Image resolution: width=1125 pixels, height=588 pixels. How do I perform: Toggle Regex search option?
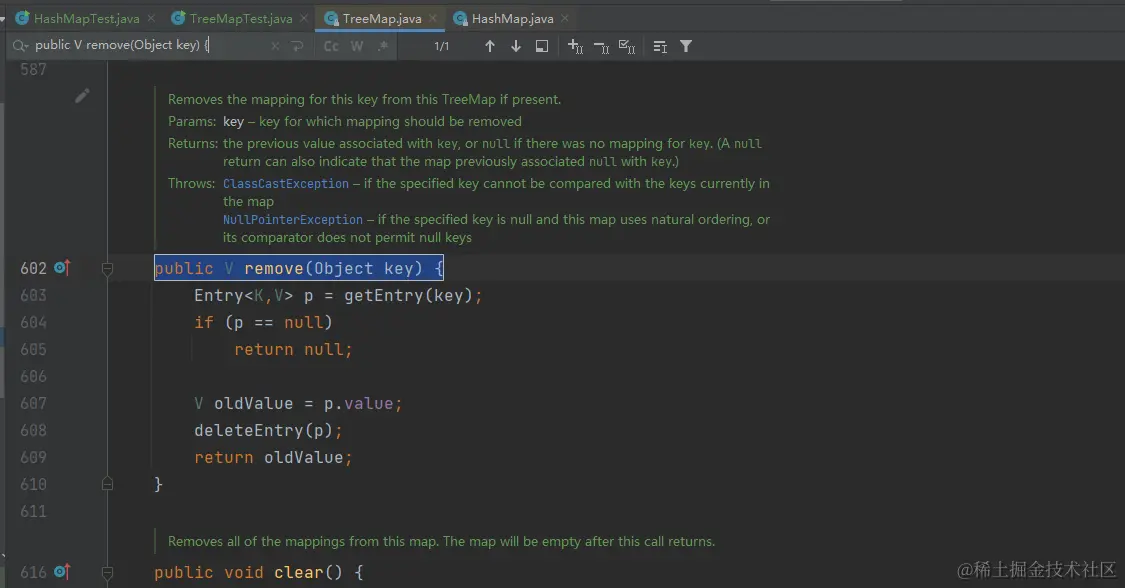tap(383, 46)
